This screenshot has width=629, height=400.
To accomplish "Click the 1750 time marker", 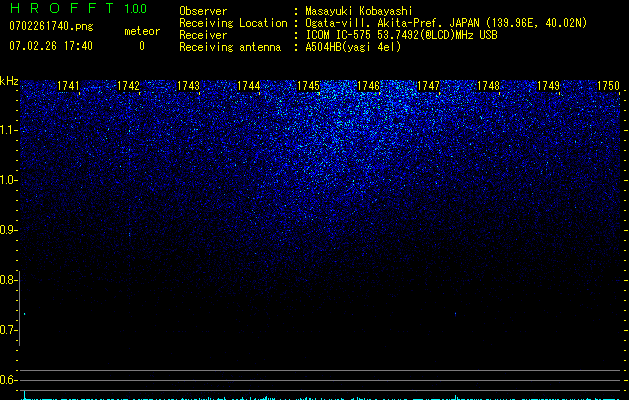I will 609,86.
